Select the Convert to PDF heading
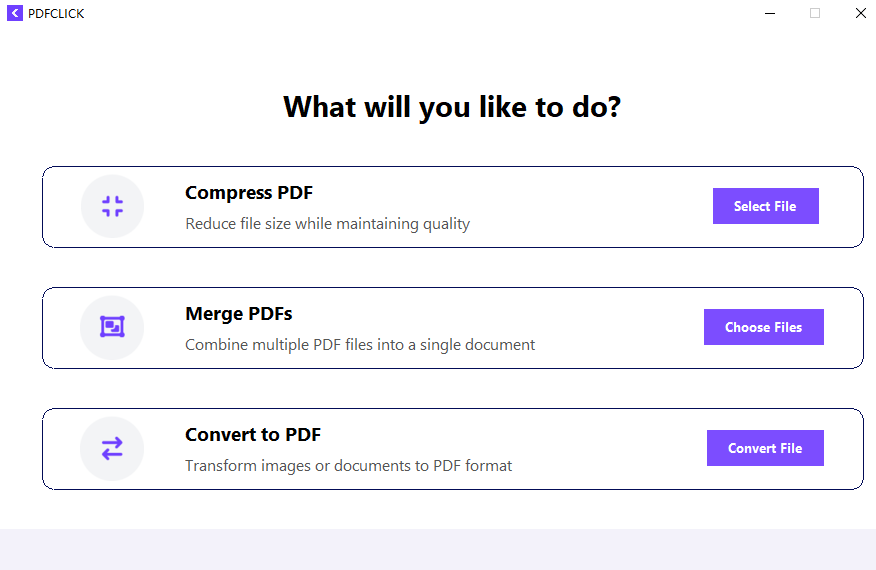 pos(253,435)
